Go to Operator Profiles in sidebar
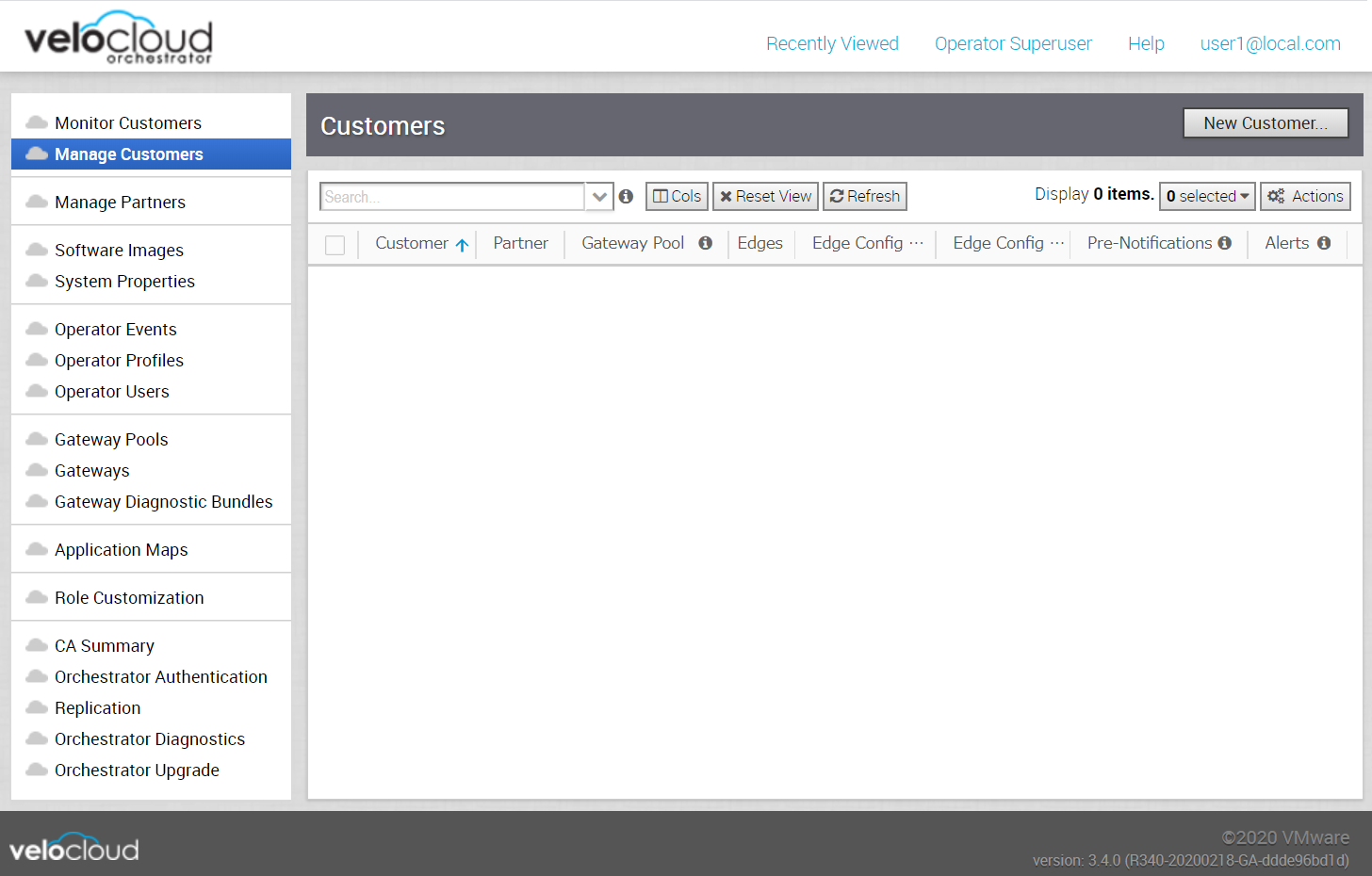1372x876 pixels. click(x=119, y=361)
